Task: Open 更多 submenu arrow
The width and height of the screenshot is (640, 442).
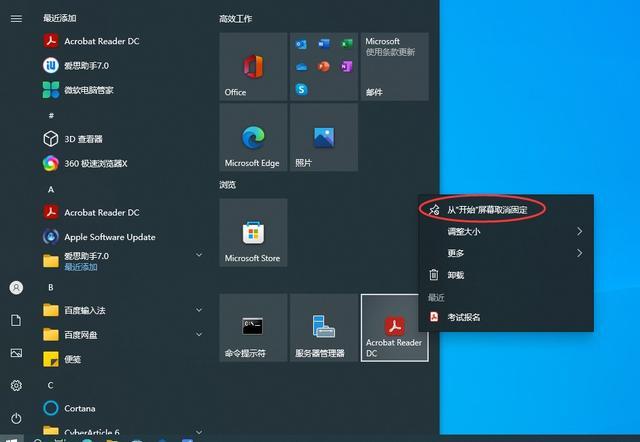Action: tap(580, 253)
